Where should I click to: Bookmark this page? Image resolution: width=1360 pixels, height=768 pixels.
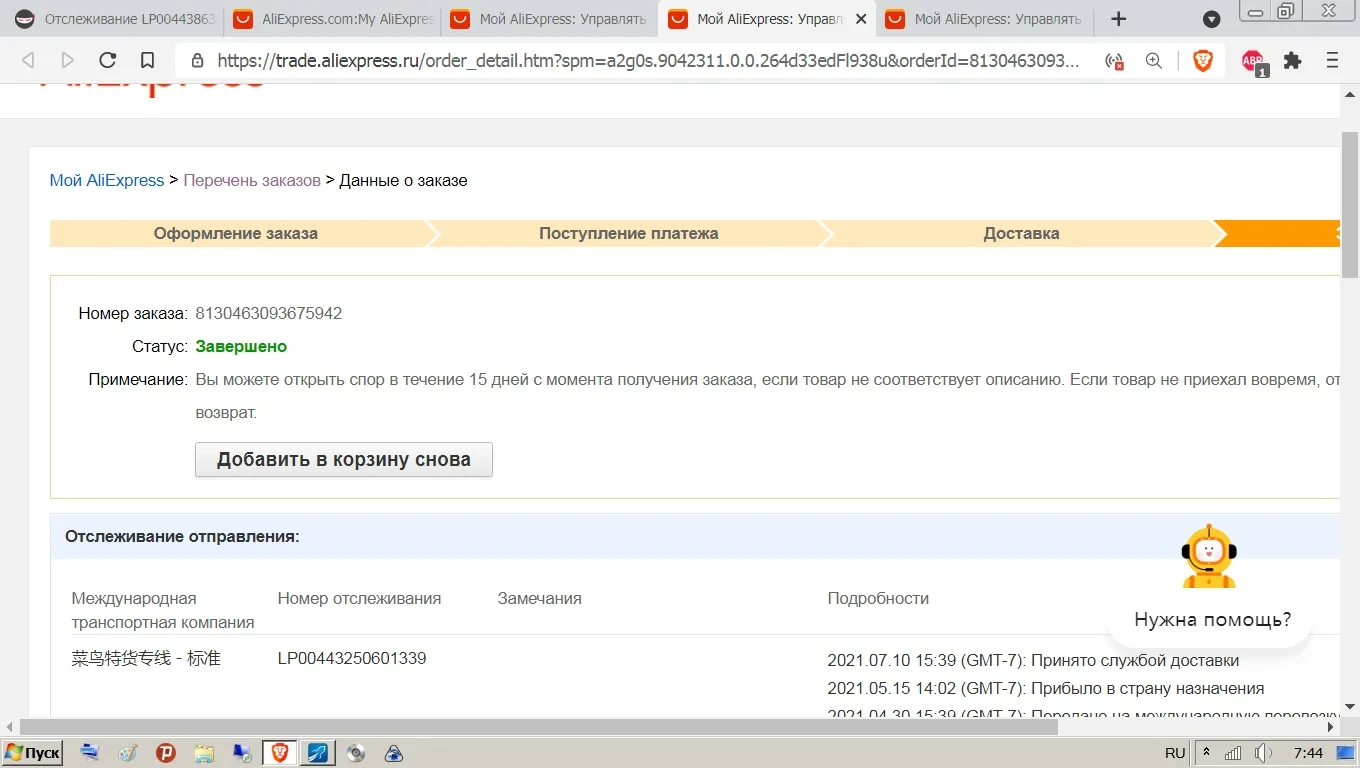[147, 60]
